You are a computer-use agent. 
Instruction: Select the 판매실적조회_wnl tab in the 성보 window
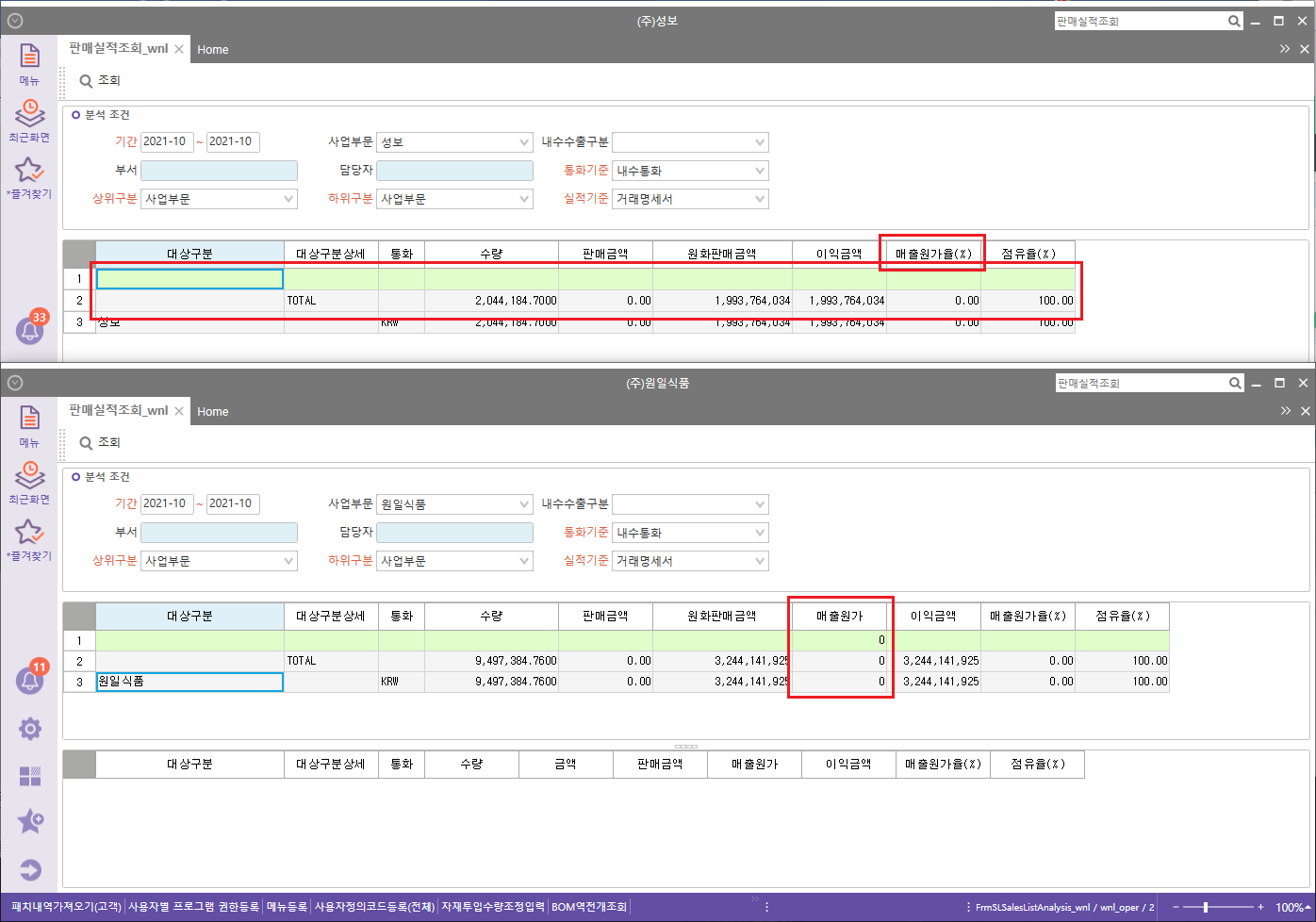(x=118, y=49)
